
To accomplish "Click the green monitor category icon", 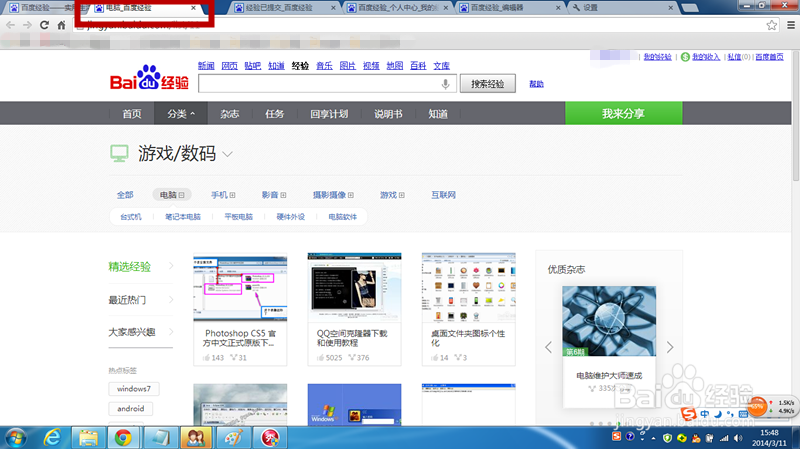I will pos(119,153).
